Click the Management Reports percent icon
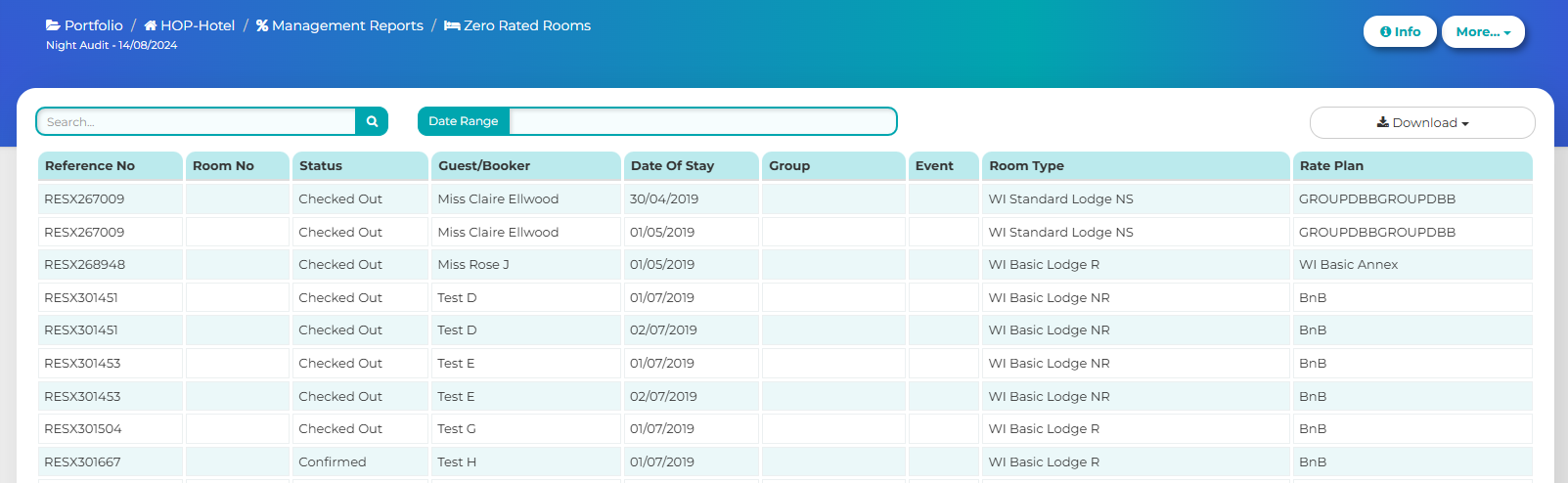The width and height of the screenshot is (1568, 483). (262, 25)
